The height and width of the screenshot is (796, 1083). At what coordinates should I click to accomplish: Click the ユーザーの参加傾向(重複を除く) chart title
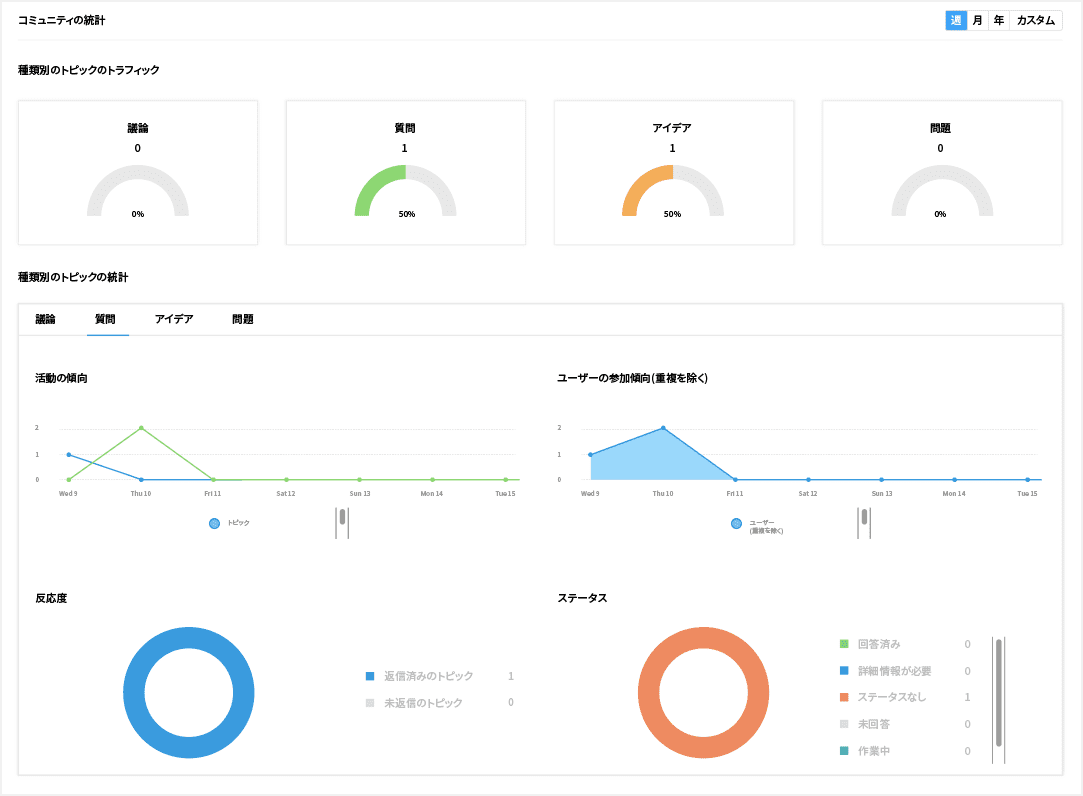point(633,378)
